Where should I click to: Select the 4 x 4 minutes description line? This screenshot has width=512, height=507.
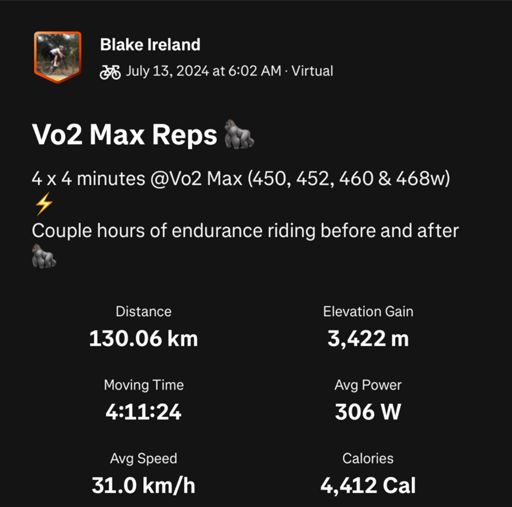pyautogui.click(x=241, y=179)
